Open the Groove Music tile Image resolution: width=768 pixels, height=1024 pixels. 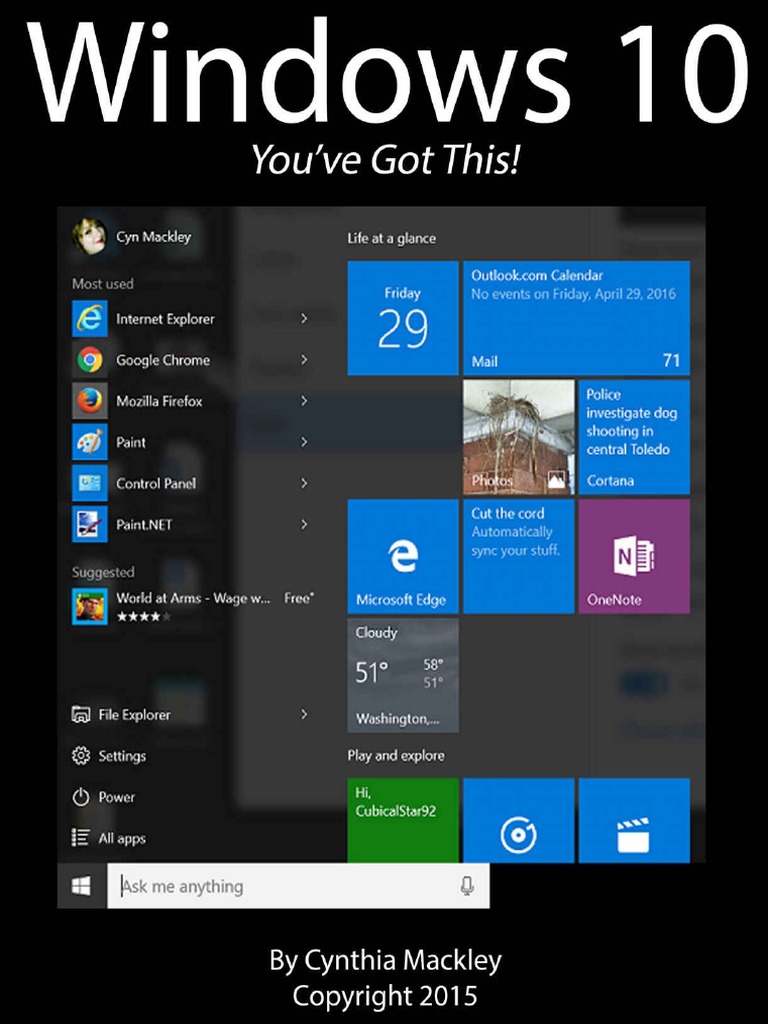tap(519, 820)
